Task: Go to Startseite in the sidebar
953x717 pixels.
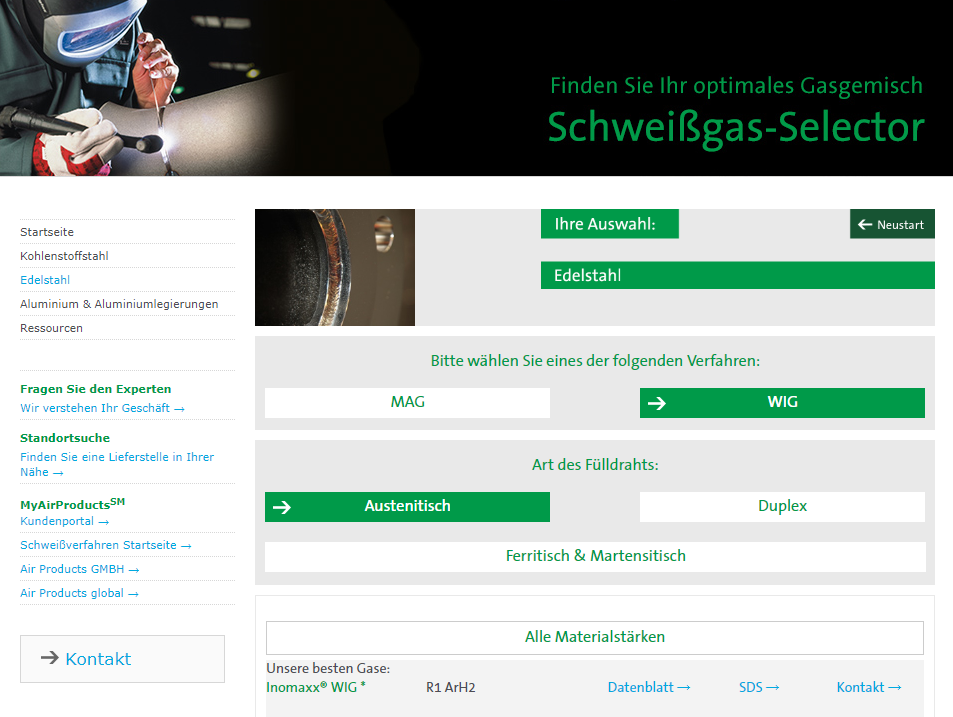Action: (x=47, y=232)
